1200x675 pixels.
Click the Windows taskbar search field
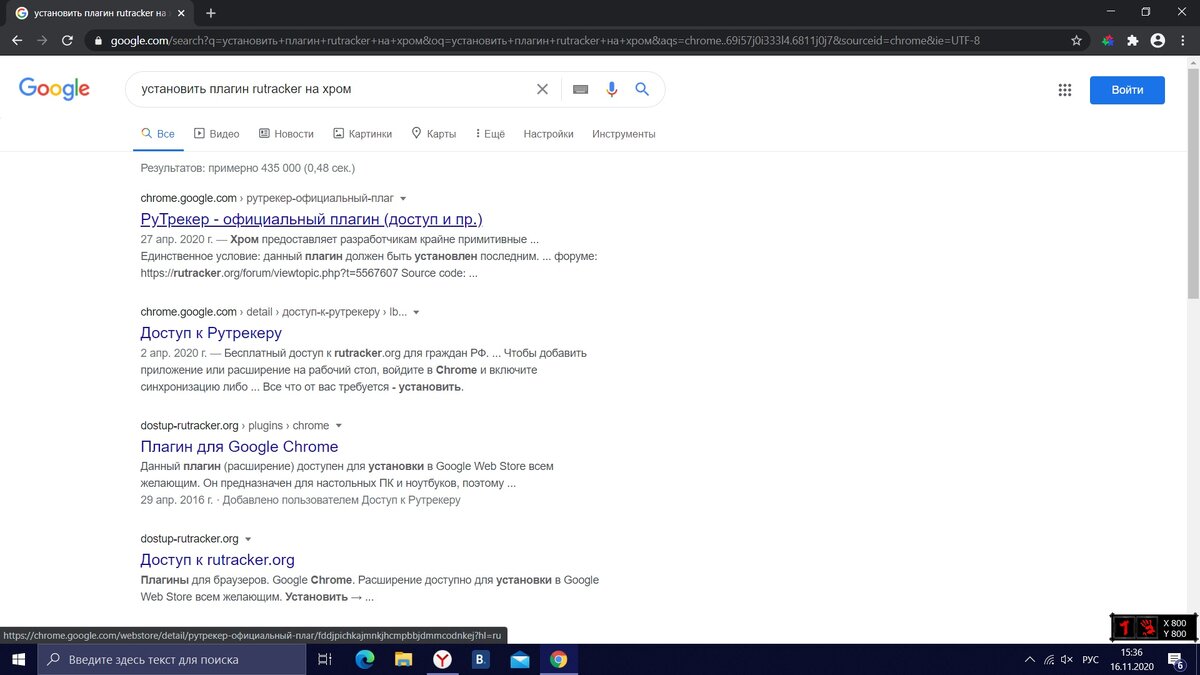coord(171,659)
